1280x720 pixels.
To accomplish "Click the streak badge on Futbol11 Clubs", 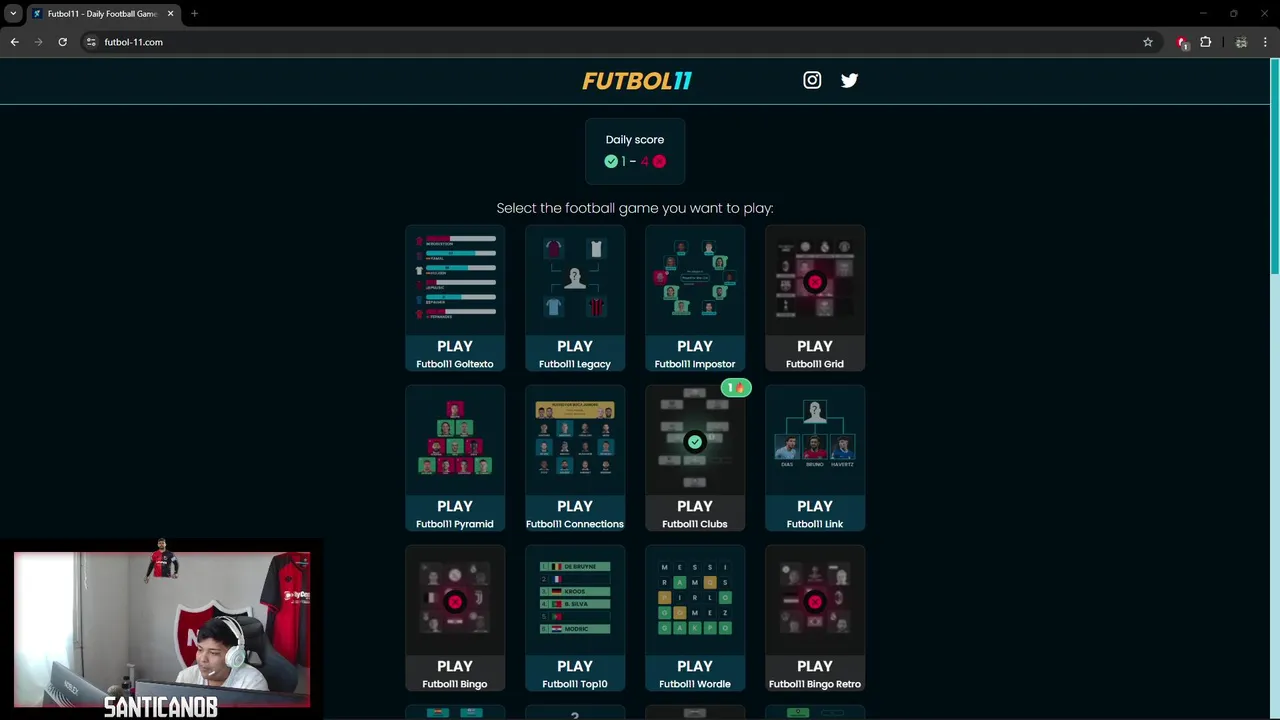I will (x=736, y=388).
